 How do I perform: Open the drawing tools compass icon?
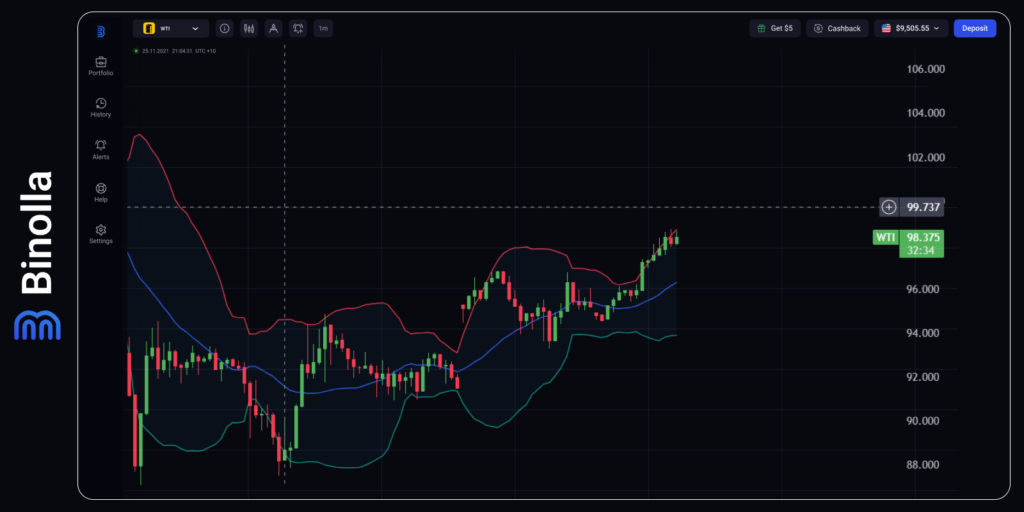[x=274, y=29]
